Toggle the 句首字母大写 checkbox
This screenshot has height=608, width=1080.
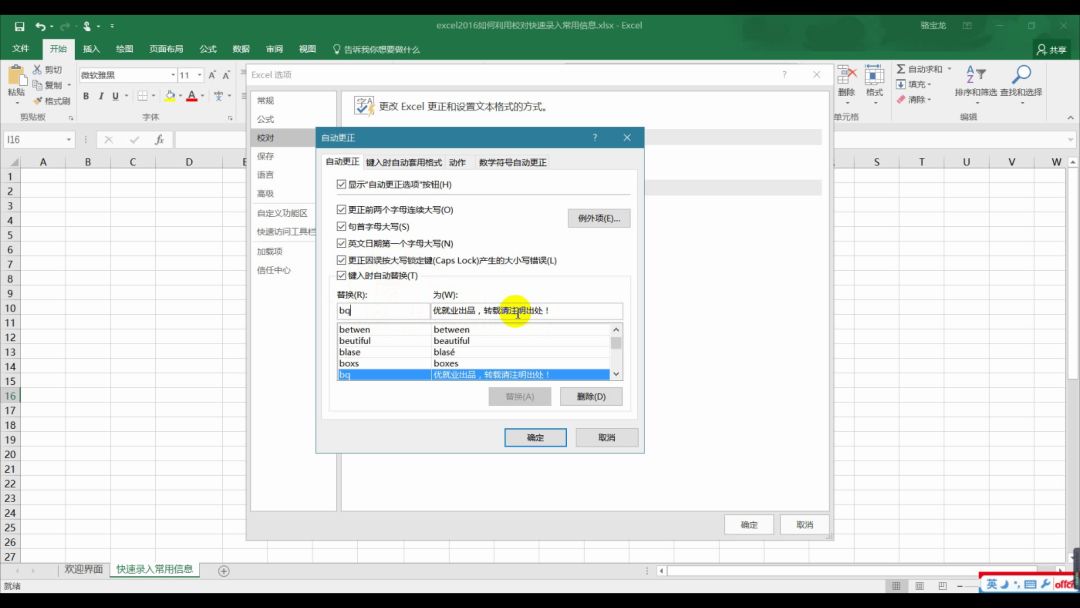[x=342, y=227]
